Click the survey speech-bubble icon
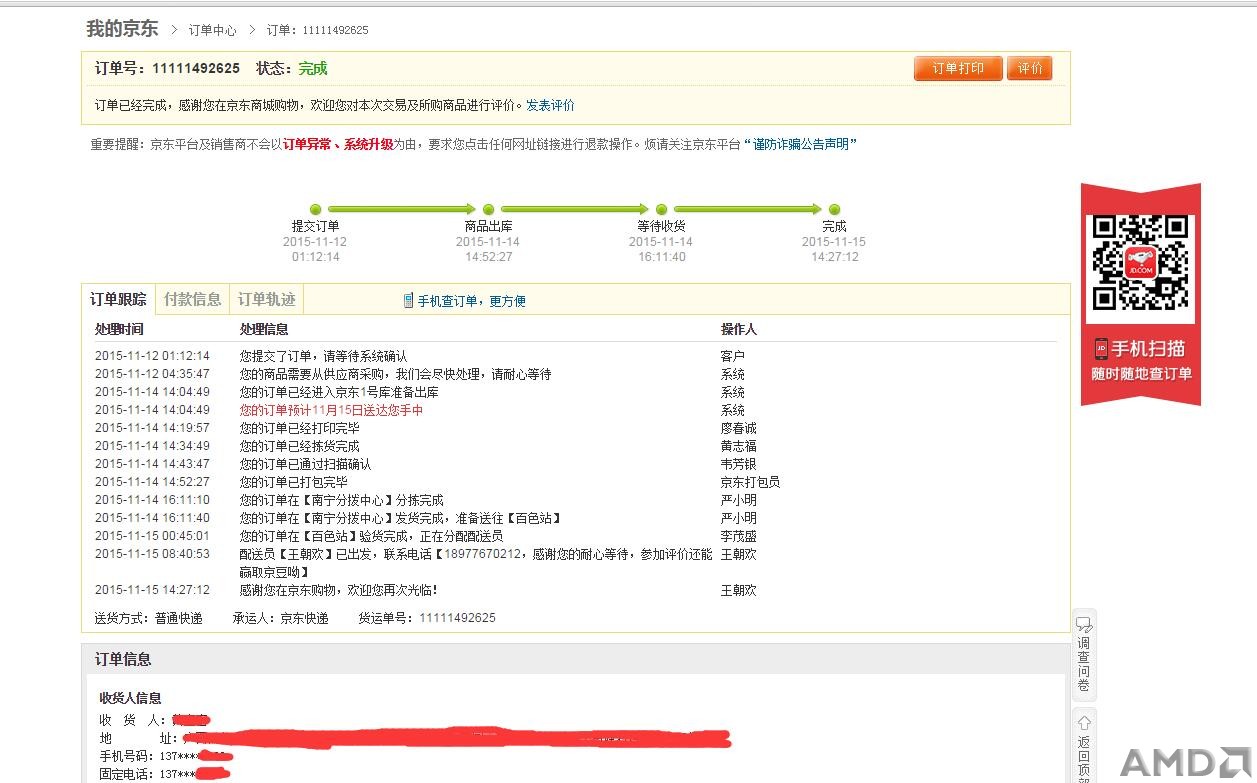 [1084, 624]
